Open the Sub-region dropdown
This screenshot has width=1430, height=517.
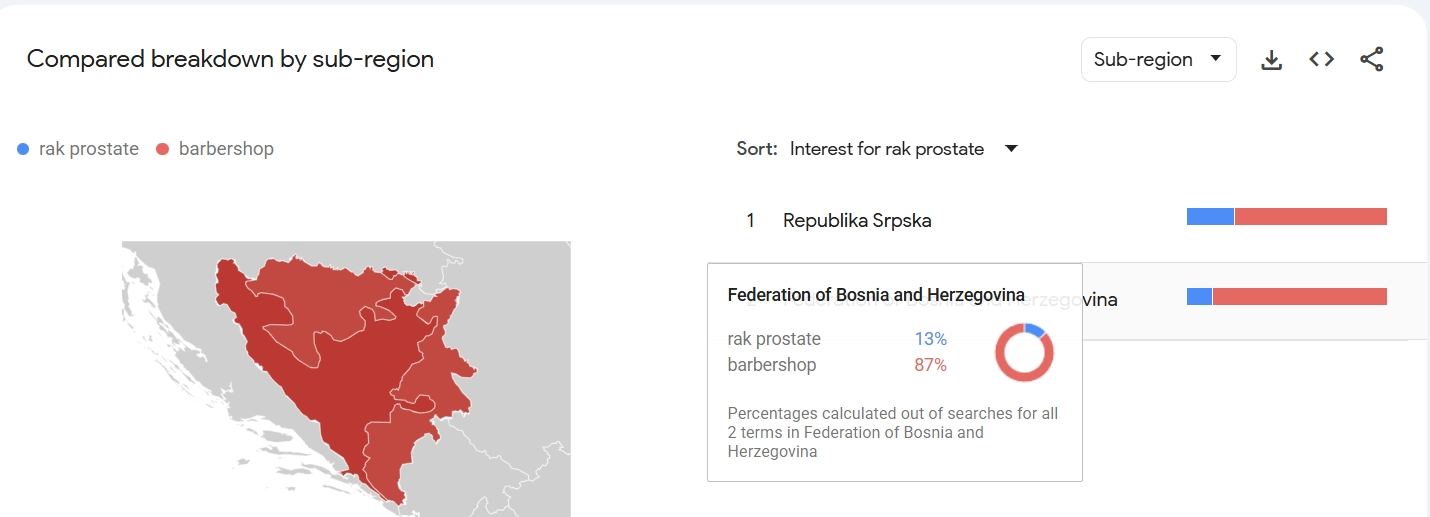(x=1158, y=60)
